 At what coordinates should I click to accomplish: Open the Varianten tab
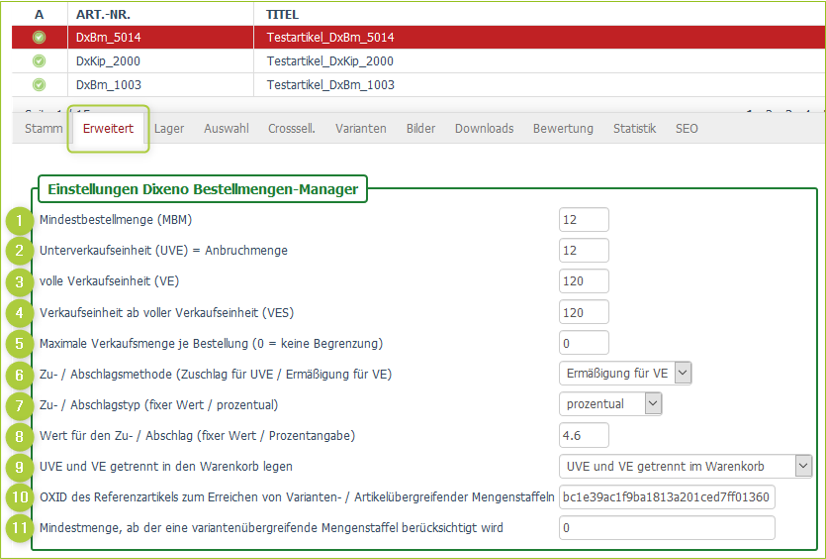[x=361, y=129]
